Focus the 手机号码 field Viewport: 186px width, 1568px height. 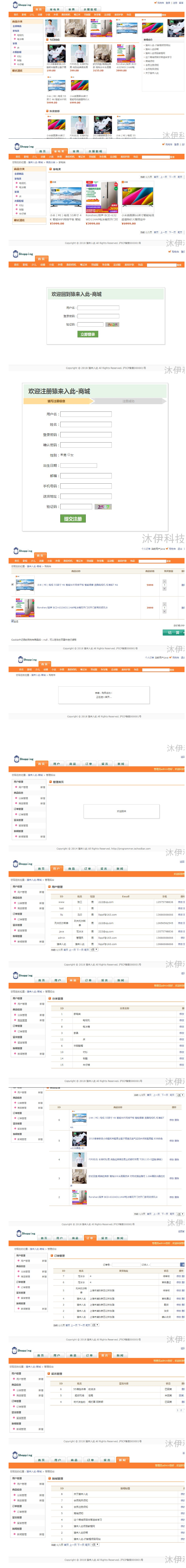86,486
